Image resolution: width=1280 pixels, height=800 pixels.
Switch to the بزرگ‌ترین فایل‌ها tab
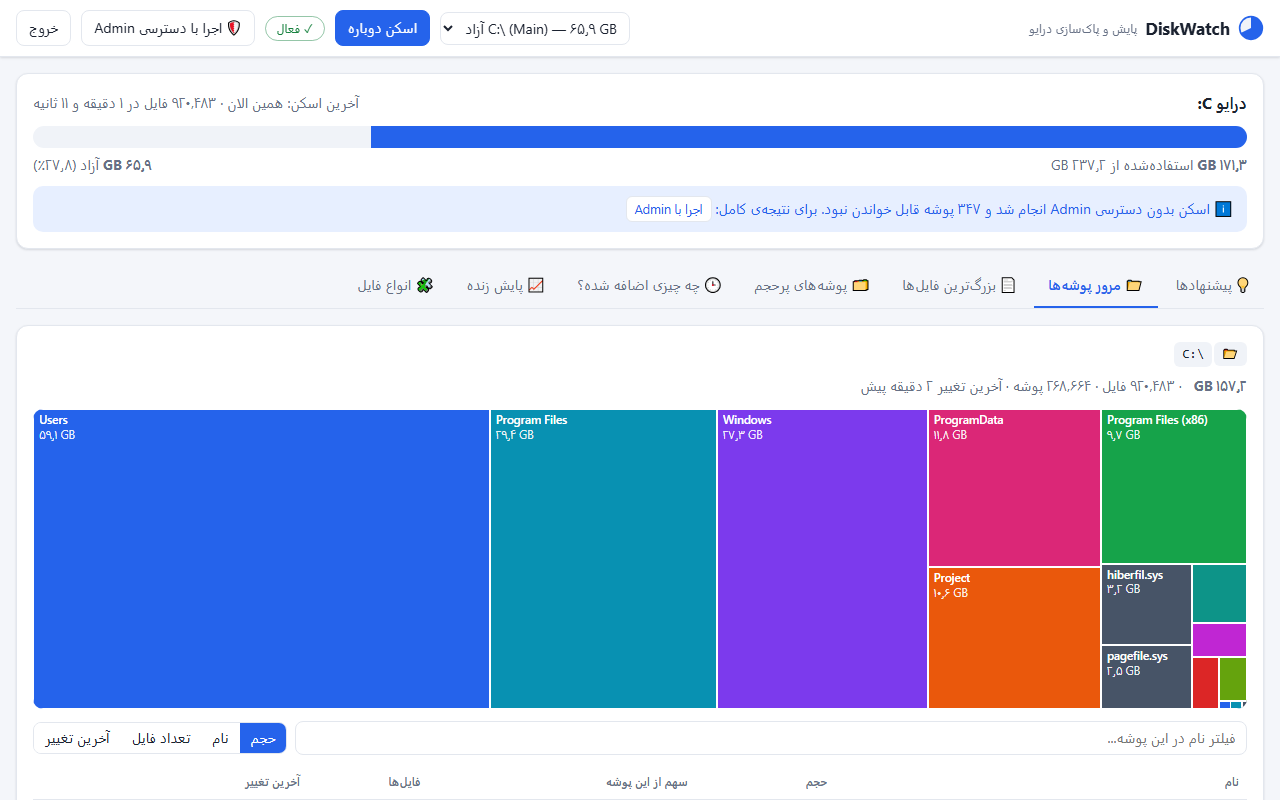click(x=959, y=285)
